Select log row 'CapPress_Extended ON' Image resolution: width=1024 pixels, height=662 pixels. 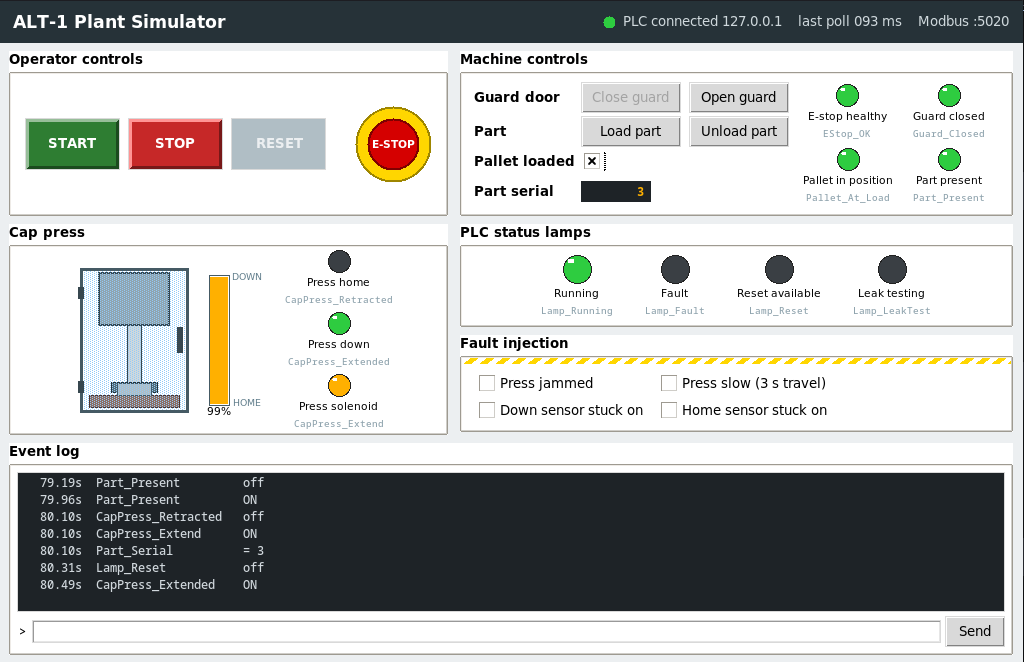point(511,585)
